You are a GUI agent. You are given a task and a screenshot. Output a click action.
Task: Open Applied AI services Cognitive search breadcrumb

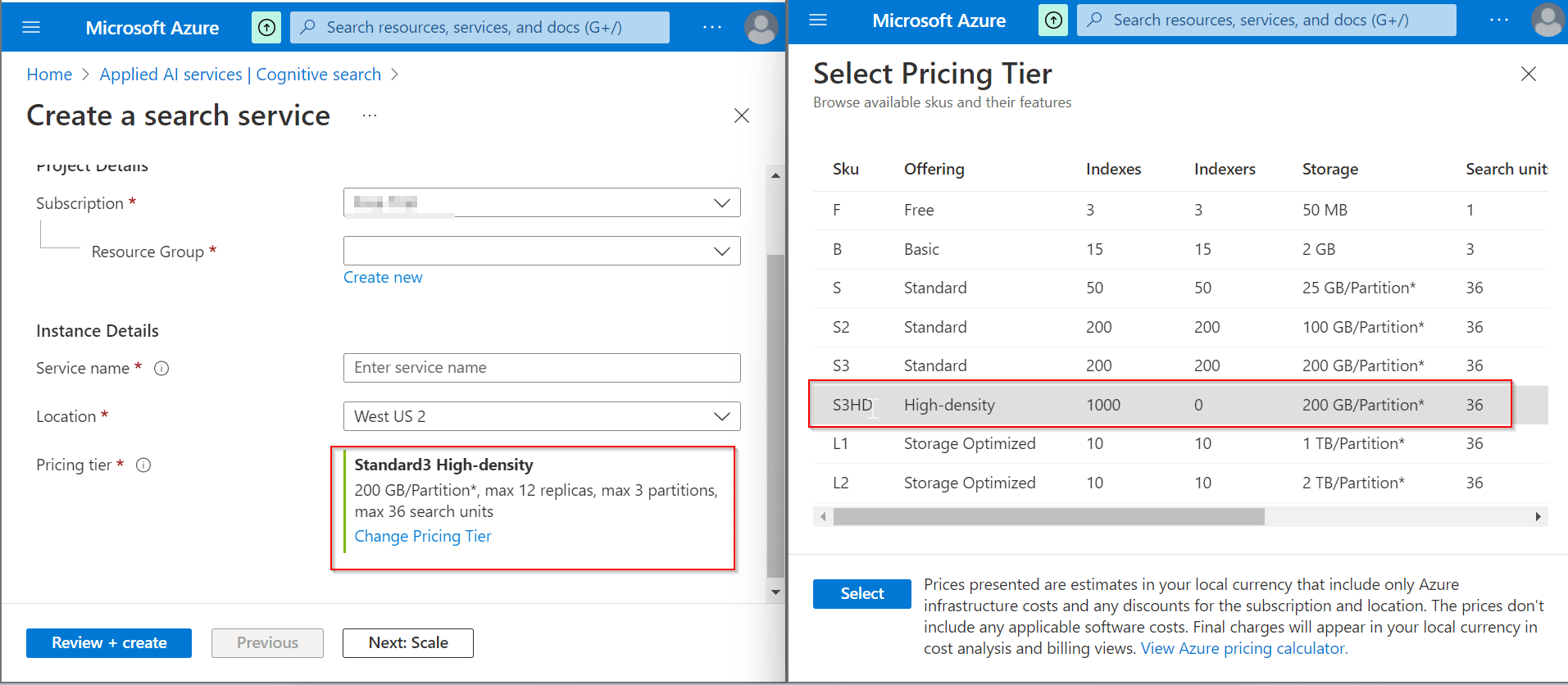pos(240,75)
